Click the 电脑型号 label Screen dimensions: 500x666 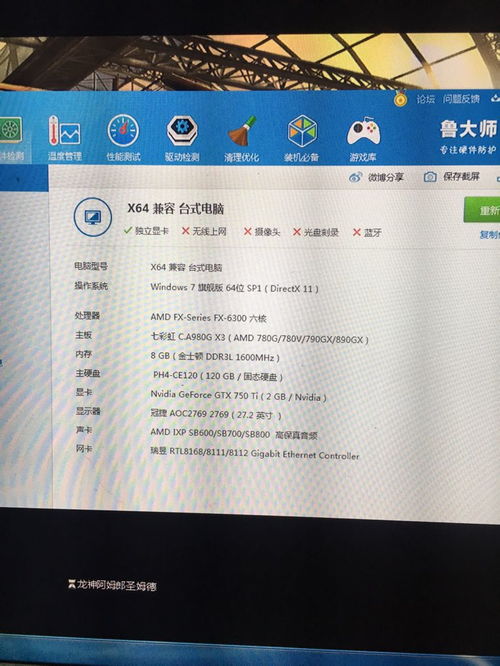[x=91, y=266]
